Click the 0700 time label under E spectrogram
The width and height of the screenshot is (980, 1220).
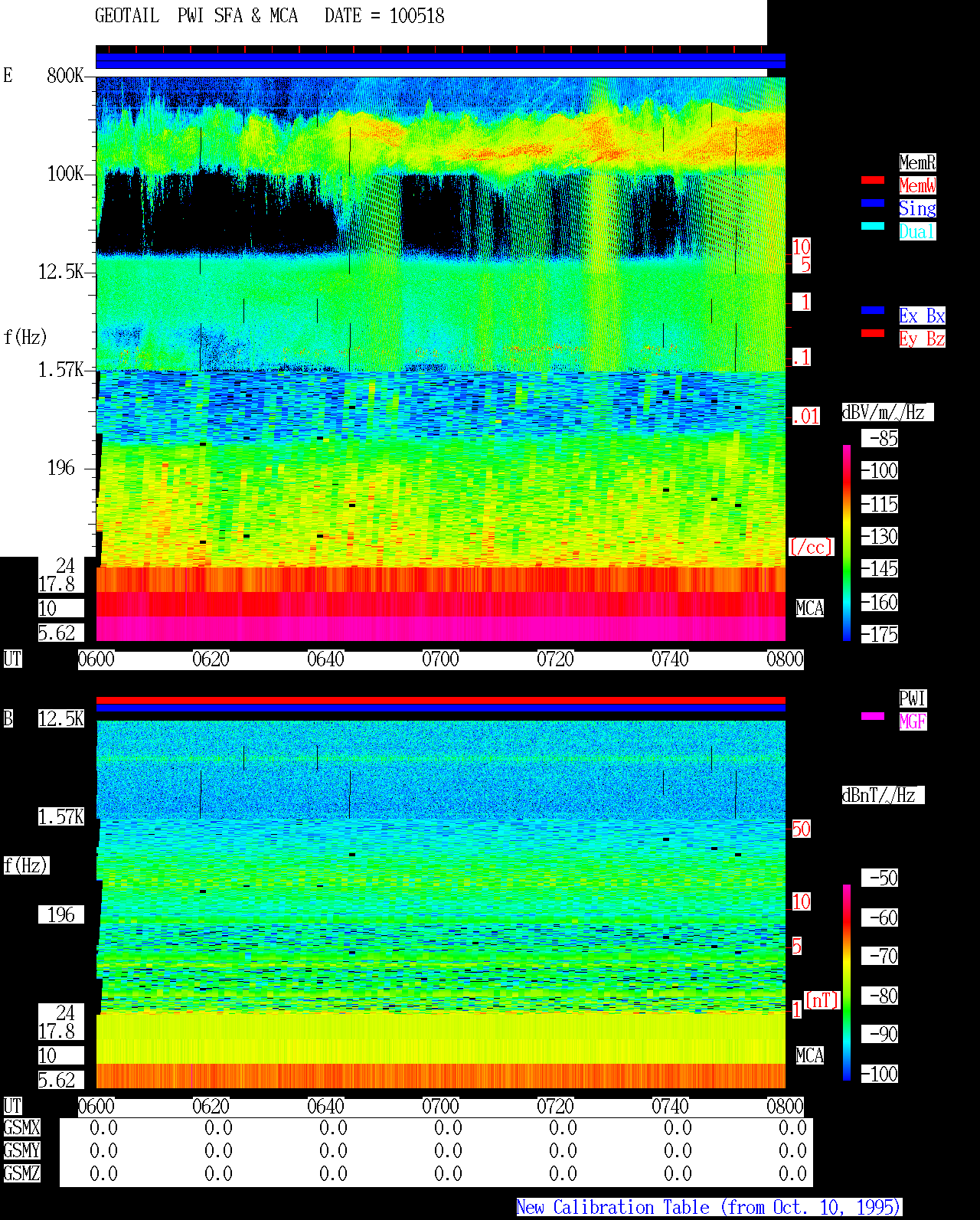[x=440, y=659]
